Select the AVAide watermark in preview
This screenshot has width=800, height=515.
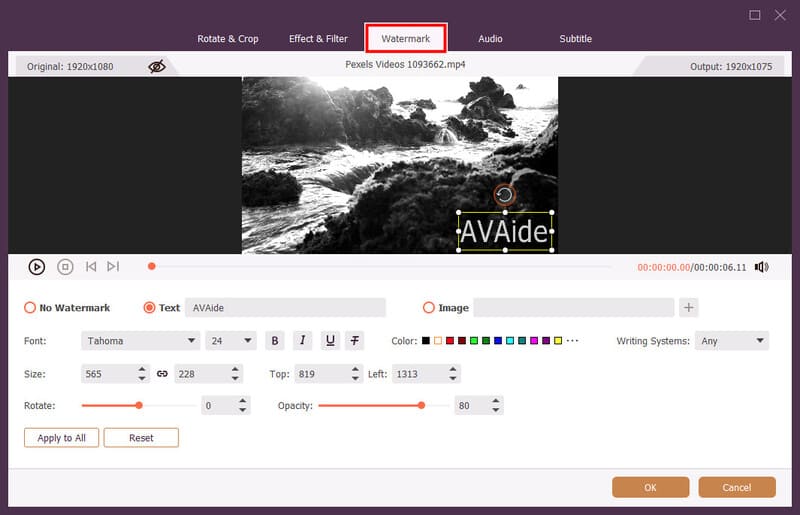[x=505, y=232]
